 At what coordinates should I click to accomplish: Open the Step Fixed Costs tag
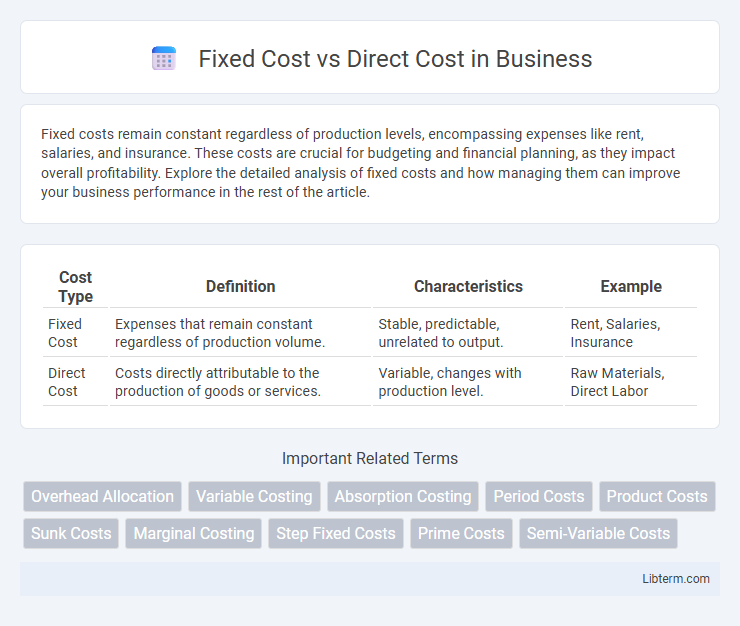coord(336,533)
